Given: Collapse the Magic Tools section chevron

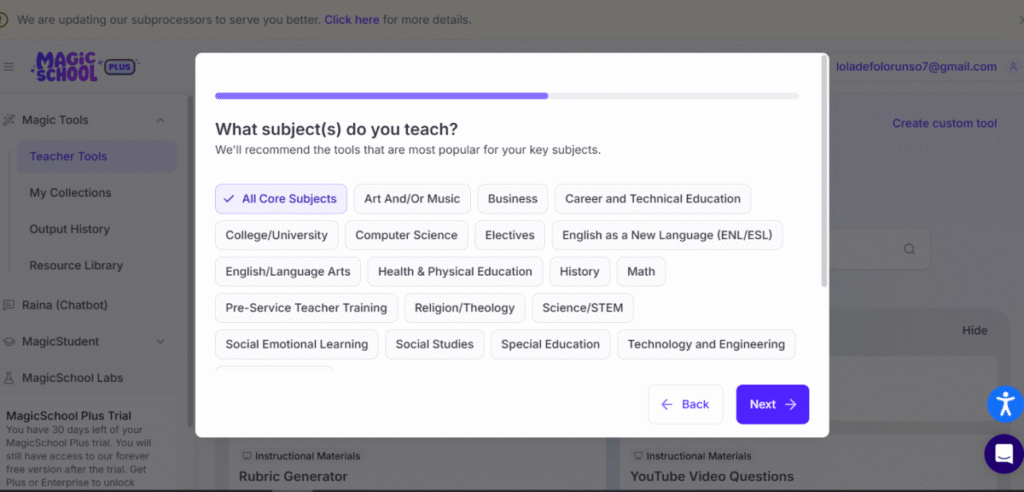Looking at the screenshot, I should coord(161,120).
